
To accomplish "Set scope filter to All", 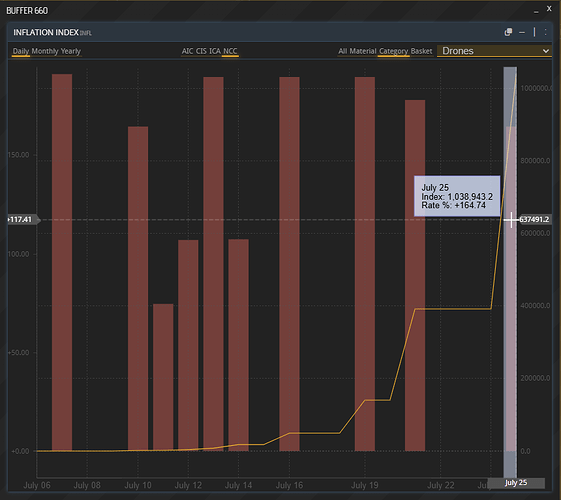I will tap(343, 51).
